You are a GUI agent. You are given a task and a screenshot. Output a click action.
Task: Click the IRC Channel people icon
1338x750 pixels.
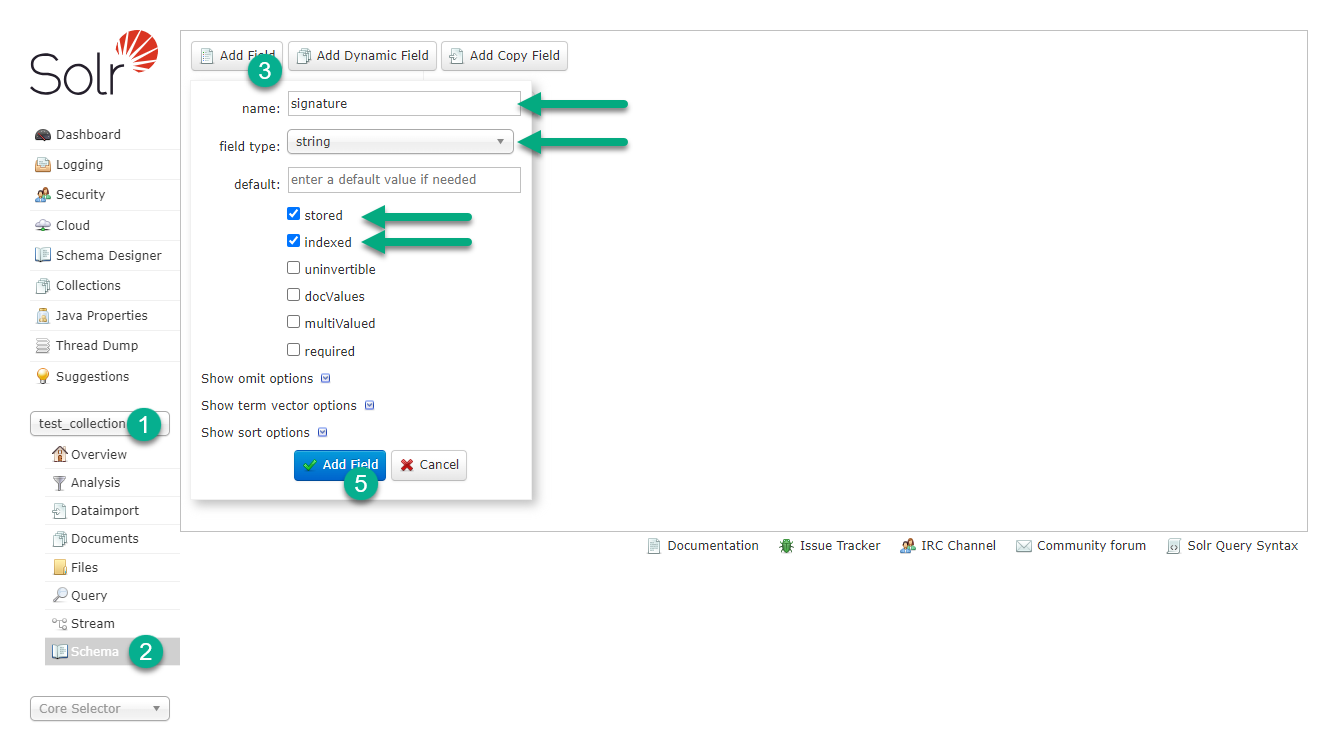click(908, 546)
